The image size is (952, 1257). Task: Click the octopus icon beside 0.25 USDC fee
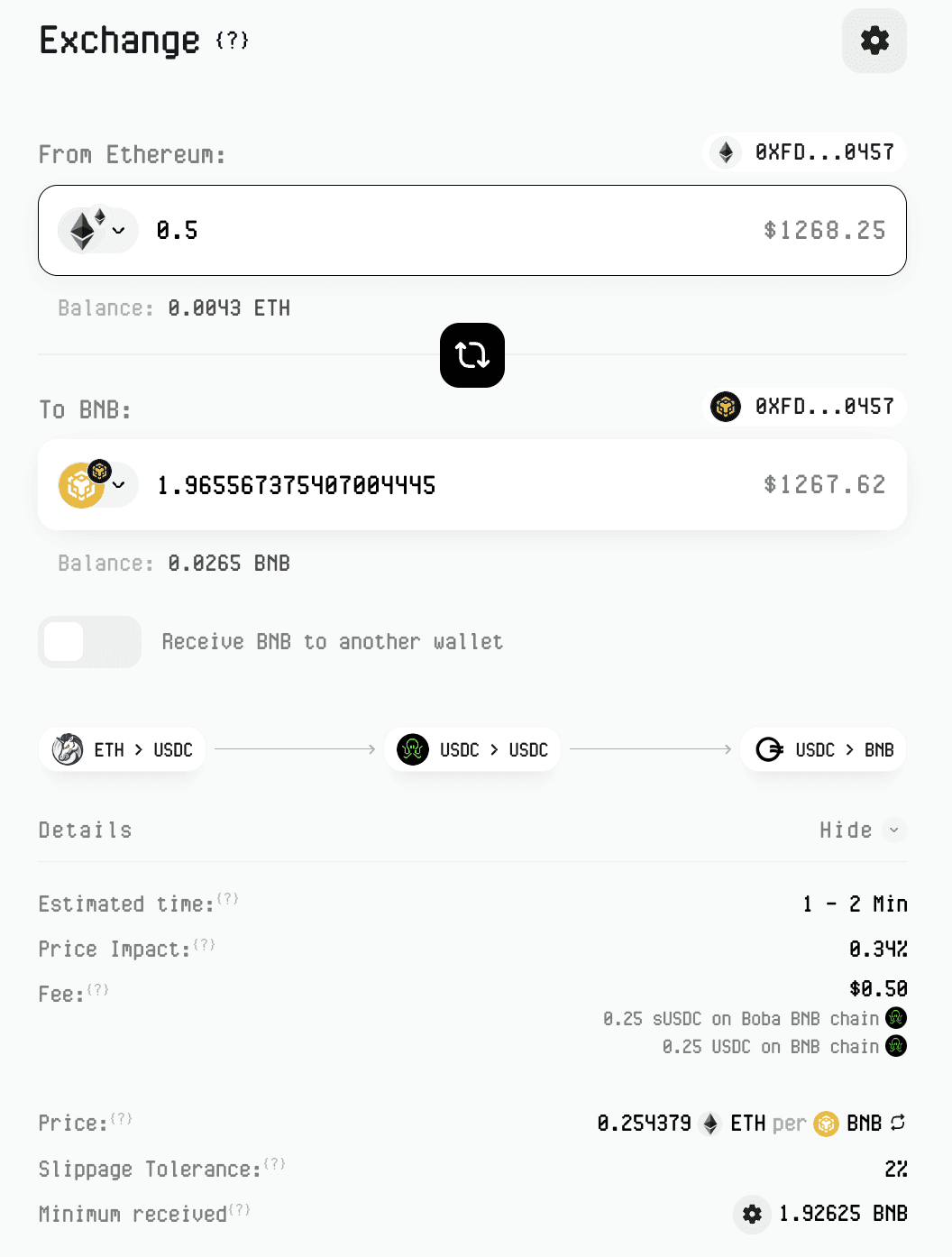pos(896,1047)
